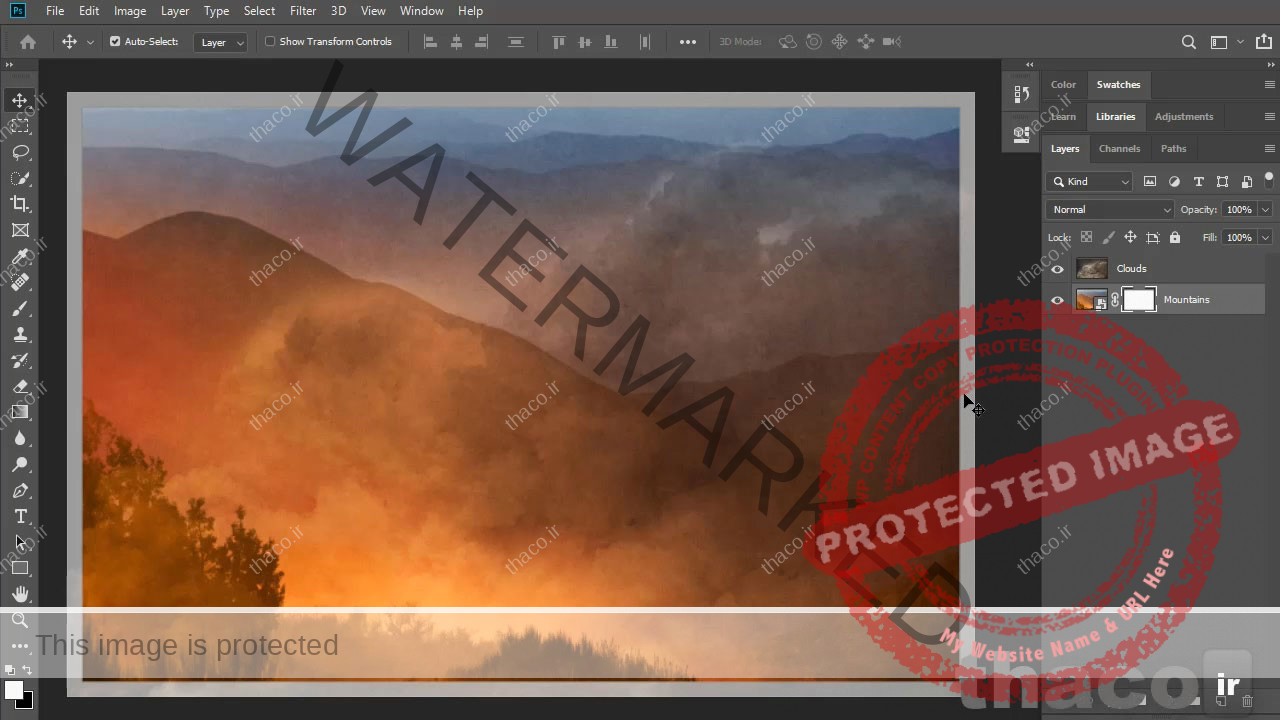Select the Gradient tool
This screenshot has height=720, width=1280.
tap(20, 412)
